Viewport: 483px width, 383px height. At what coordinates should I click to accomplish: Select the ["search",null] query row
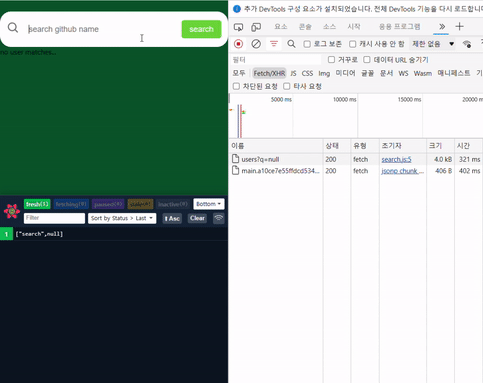114,234
